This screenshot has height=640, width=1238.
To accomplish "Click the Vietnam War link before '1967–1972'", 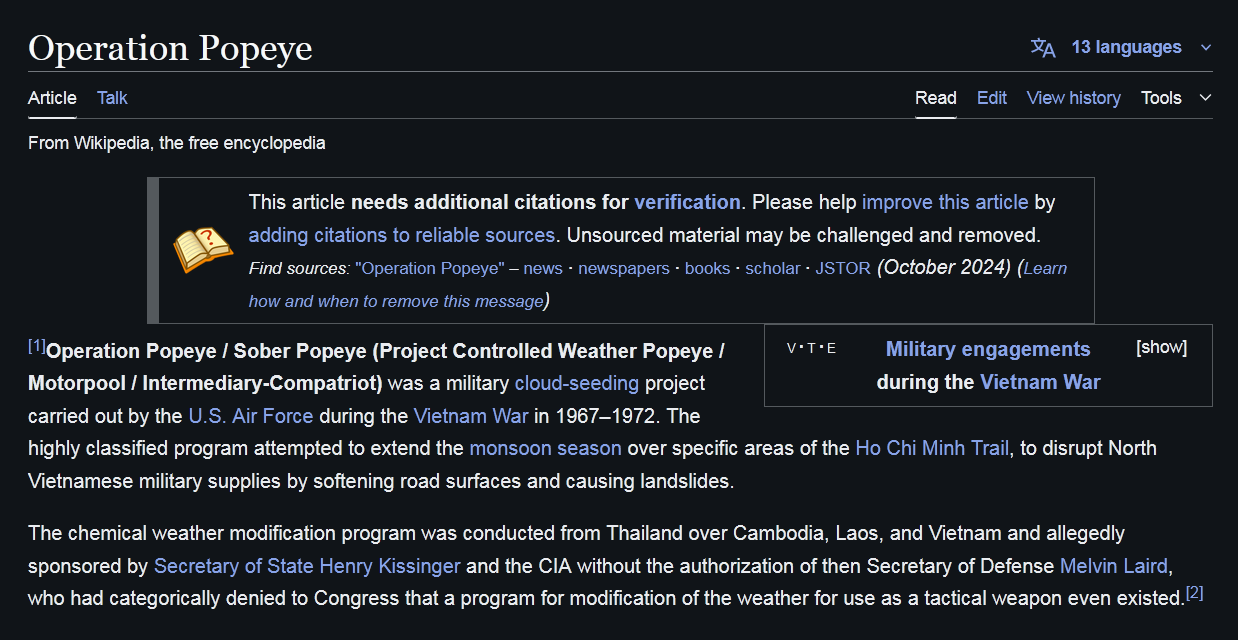I will point(471,415).
